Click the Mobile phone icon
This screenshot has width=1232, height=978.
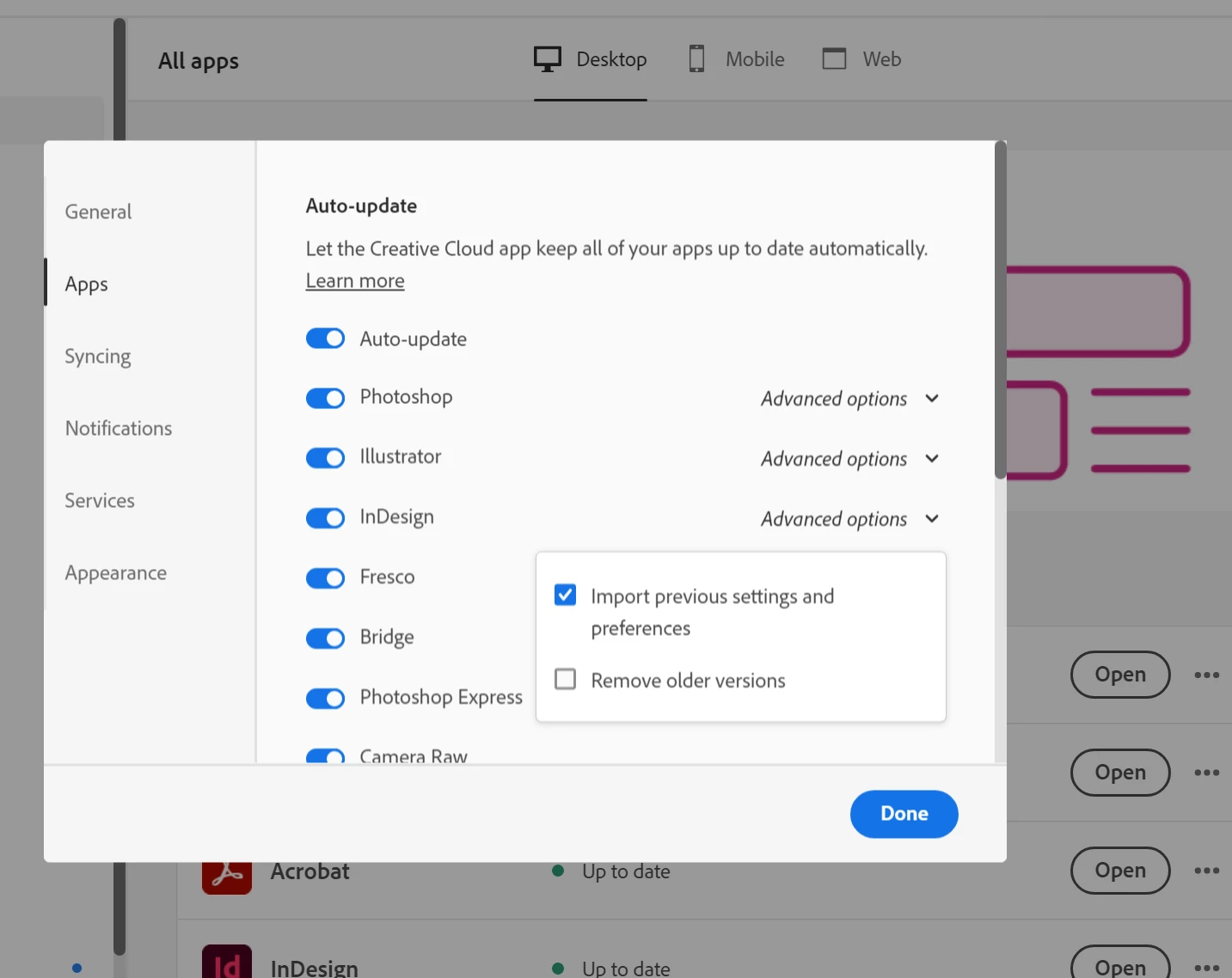tap(696, 58)
